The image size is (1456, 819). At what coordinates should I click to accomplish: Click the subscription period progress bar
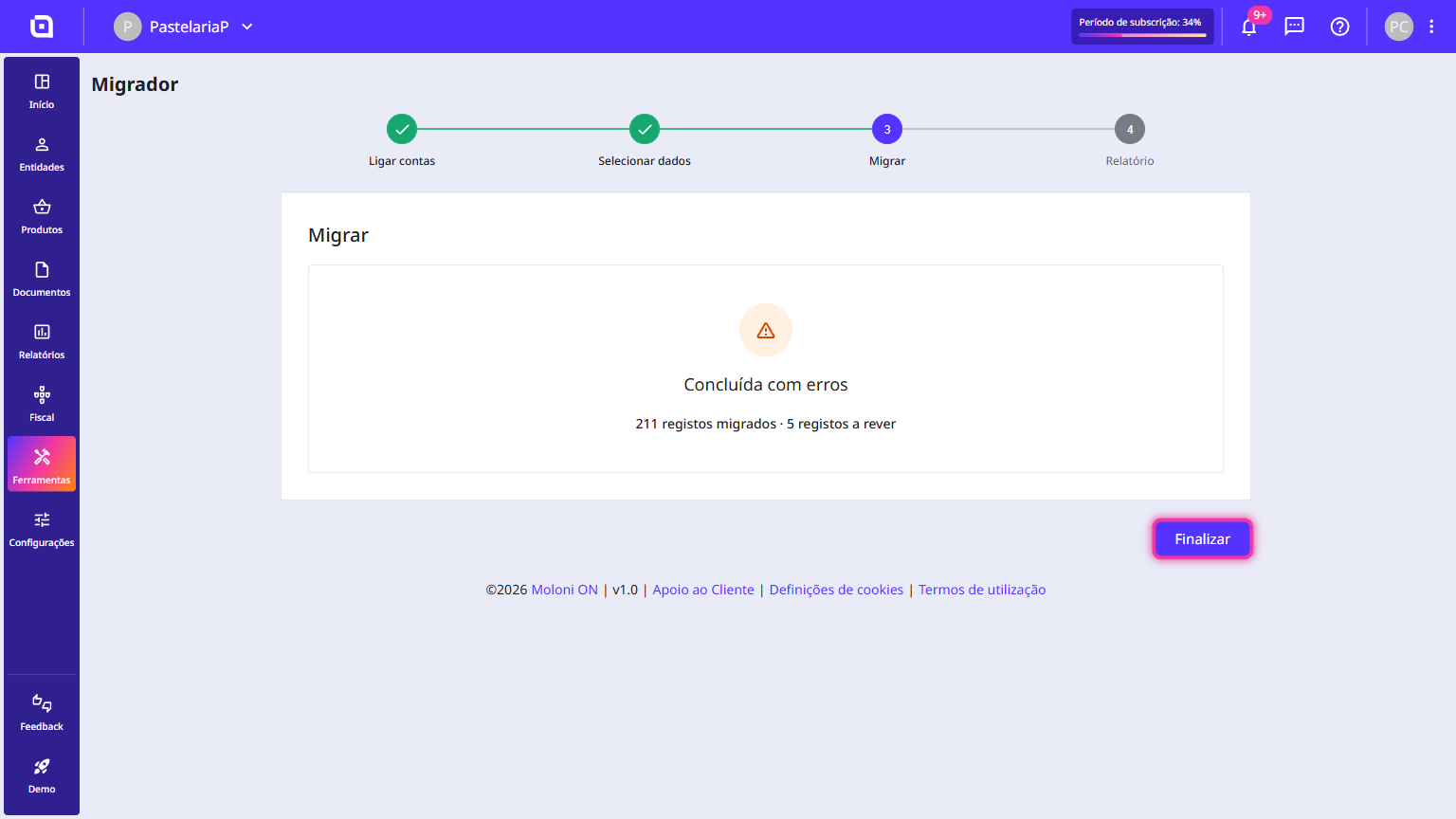click(1142, 35)
